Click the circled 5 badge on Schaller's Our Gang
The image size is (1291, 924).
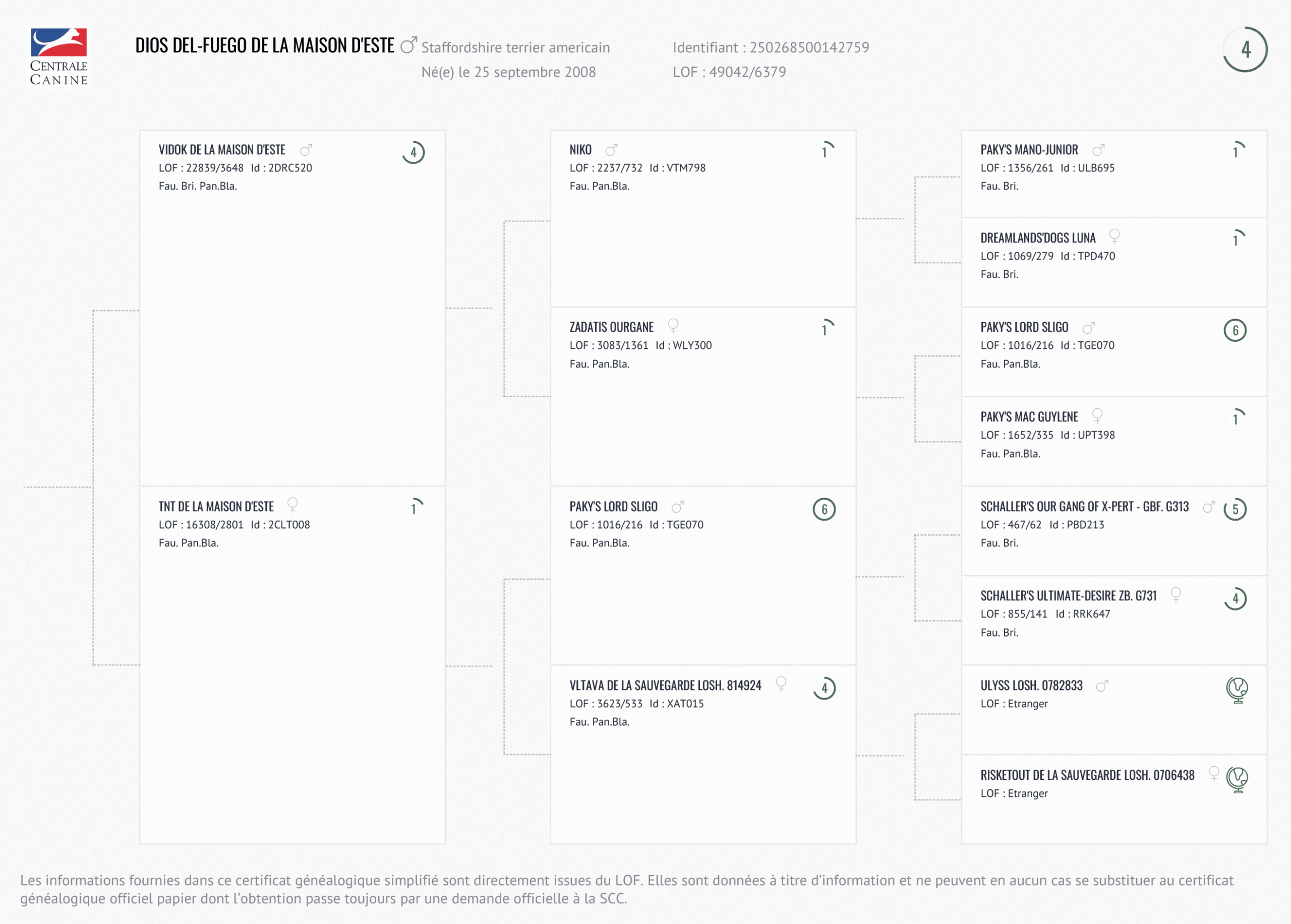tap(1235, 509)
